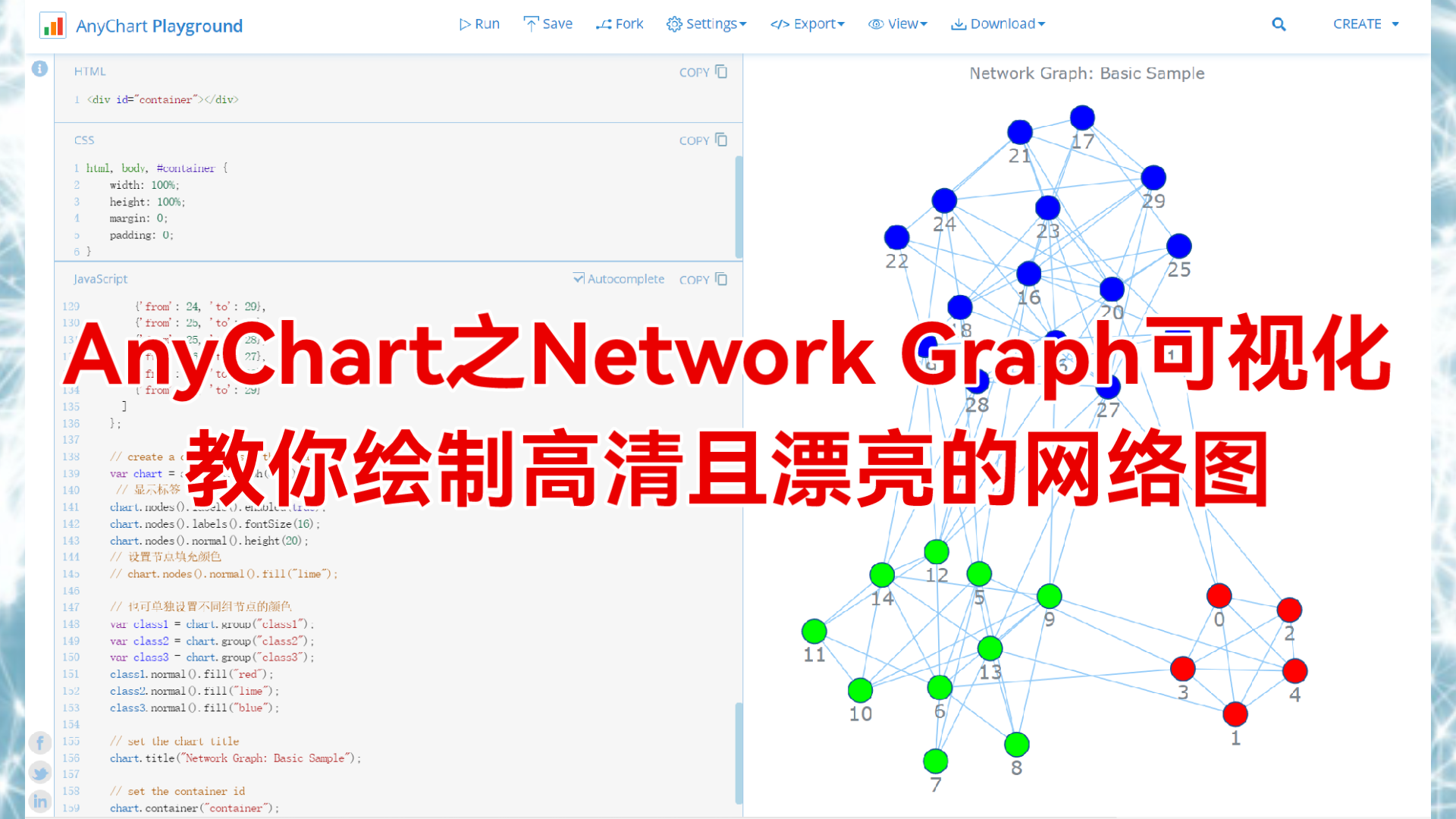Click the Search icon in toolbar
This screenshot has height=819, width=1456.
tap(1279, 24)
